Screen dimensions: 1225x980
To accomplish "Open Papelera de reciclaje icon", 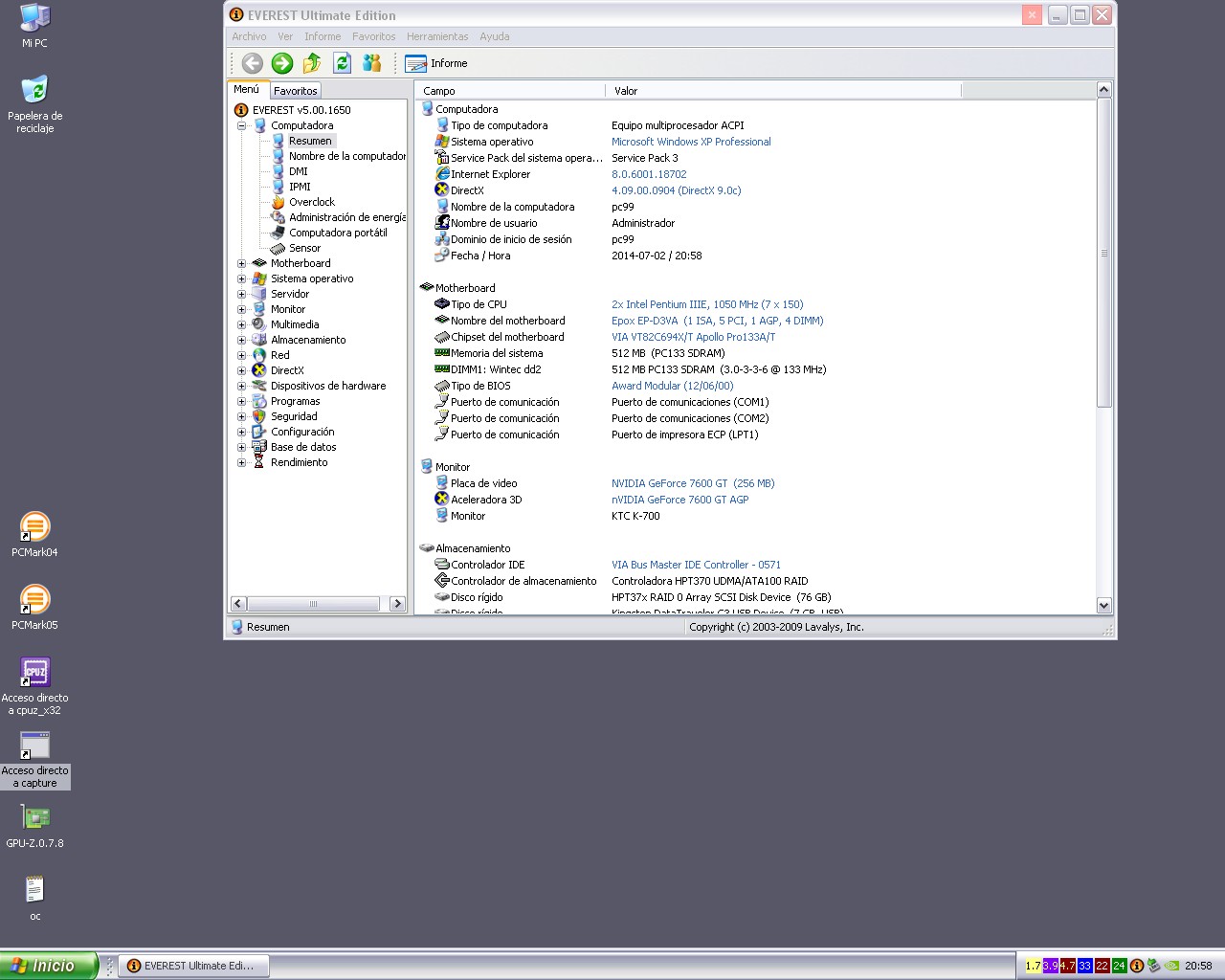I will [x=34, y=104].
